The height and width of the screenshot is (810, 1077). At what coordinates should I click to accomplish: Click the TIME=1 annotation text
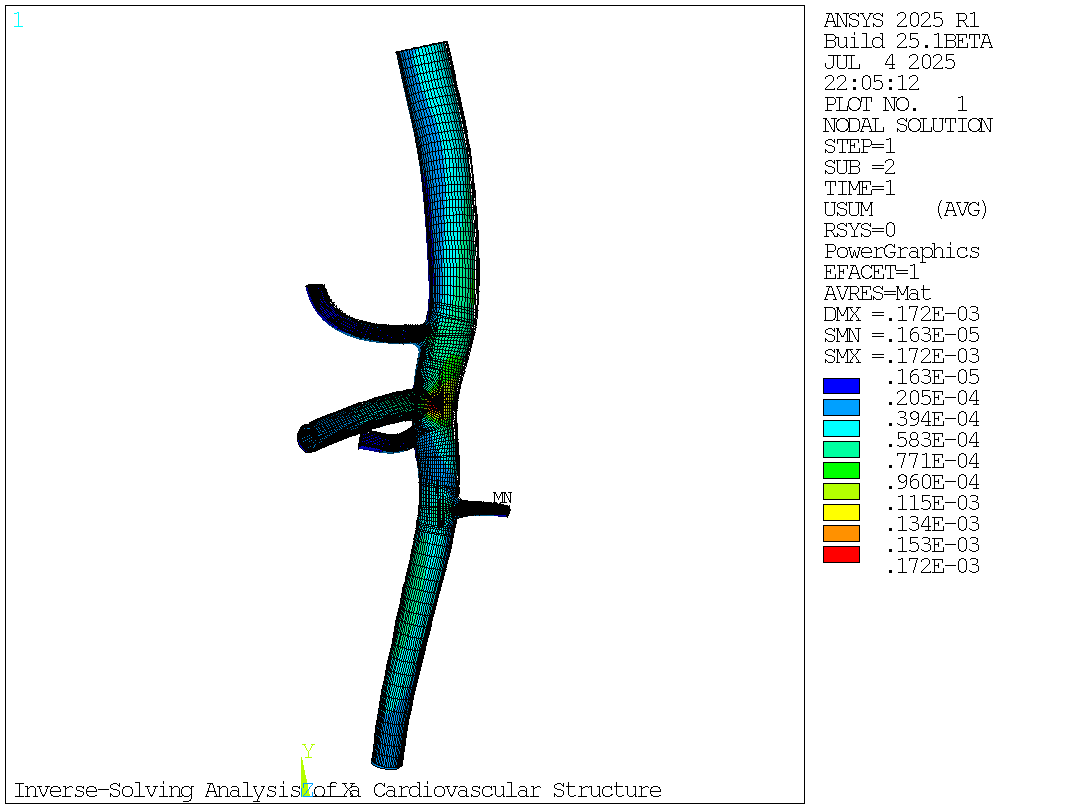click(x=859, y=188)
